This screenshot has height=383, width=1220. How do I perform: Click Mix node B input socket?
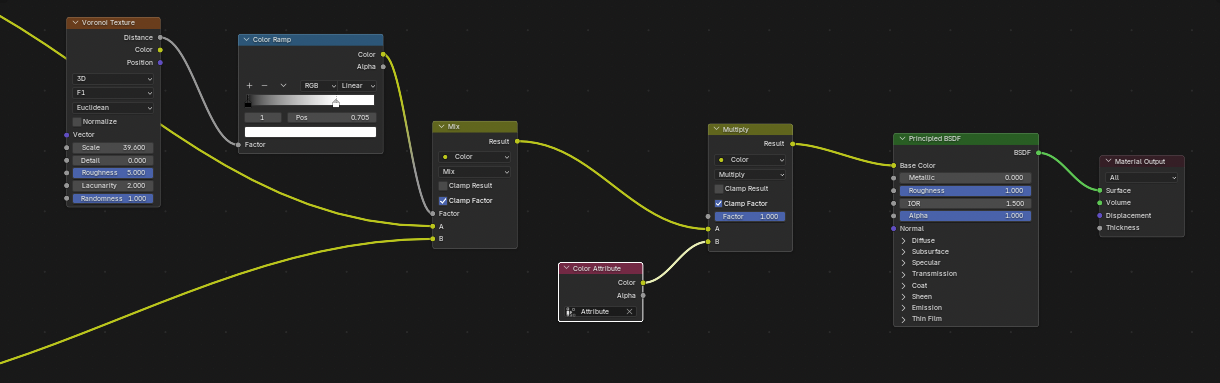coord(433,239)
